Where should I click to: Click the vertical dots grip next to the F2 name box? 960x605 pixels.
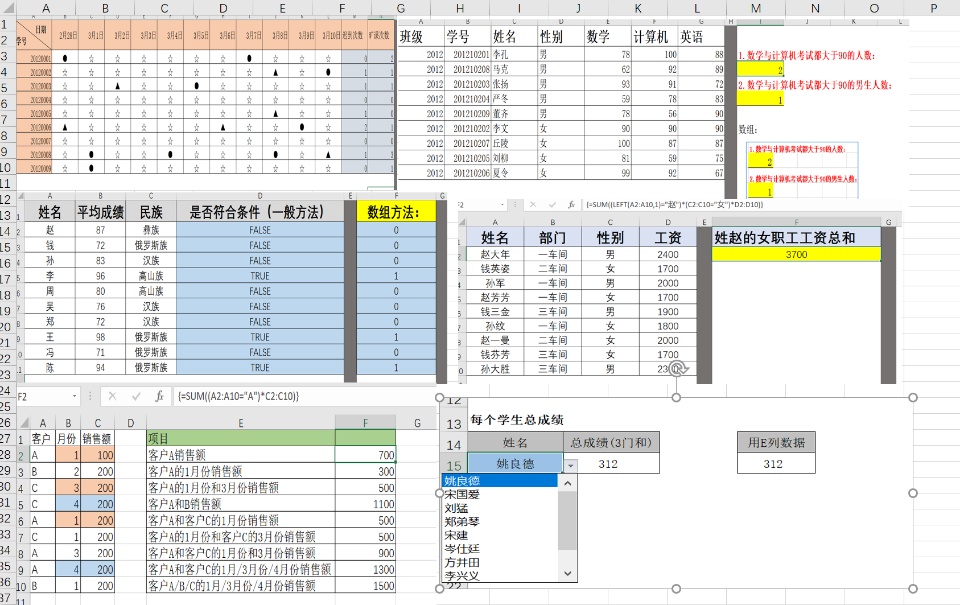point(89,396)
